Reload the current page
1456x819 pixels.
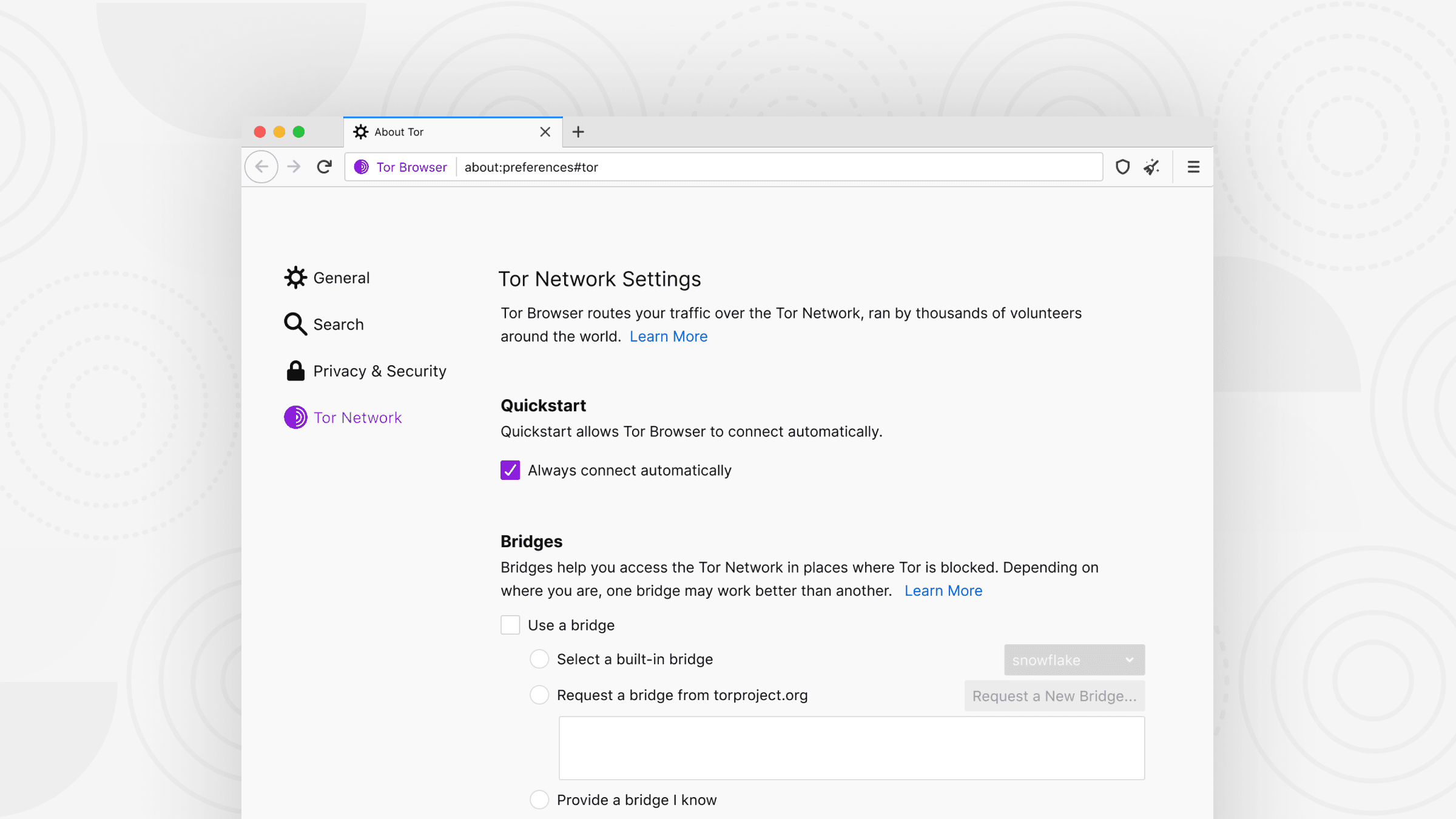coord(325,167)
